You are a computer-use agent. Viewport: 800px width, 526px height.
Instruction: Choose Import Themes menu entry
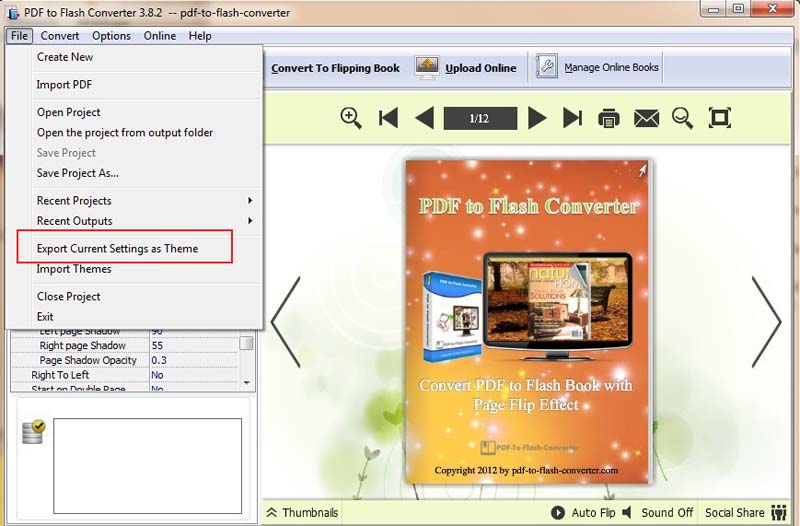pos(74,269)
